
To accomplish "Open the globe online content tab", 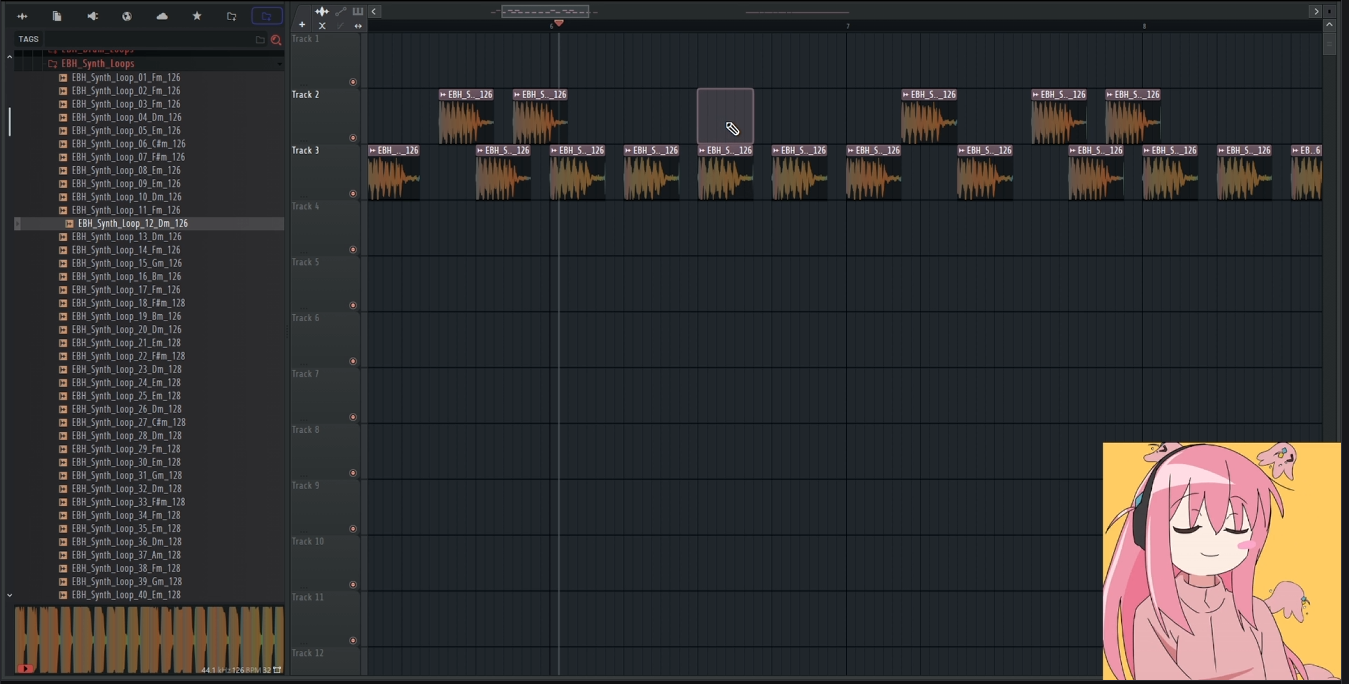I will [x=127, y=16].
